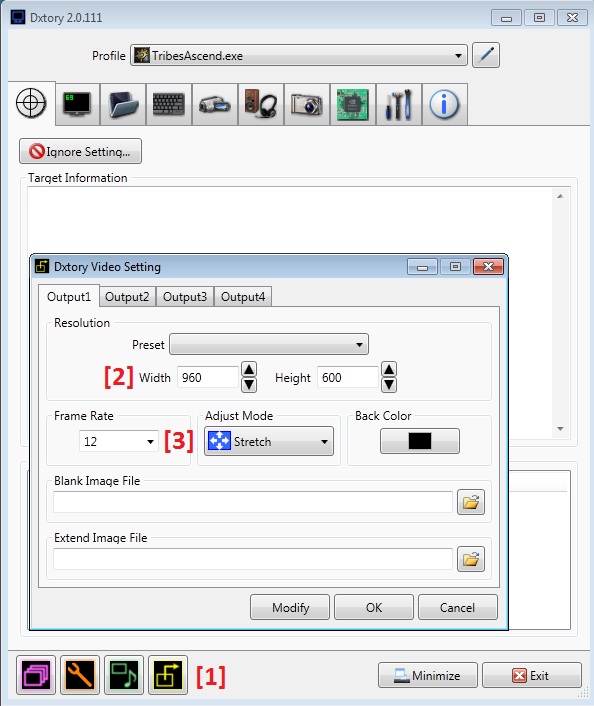Close the Dxtory main window
This screenshot has height=706, width=594.
pyautogui.click(x=572, y=18)
